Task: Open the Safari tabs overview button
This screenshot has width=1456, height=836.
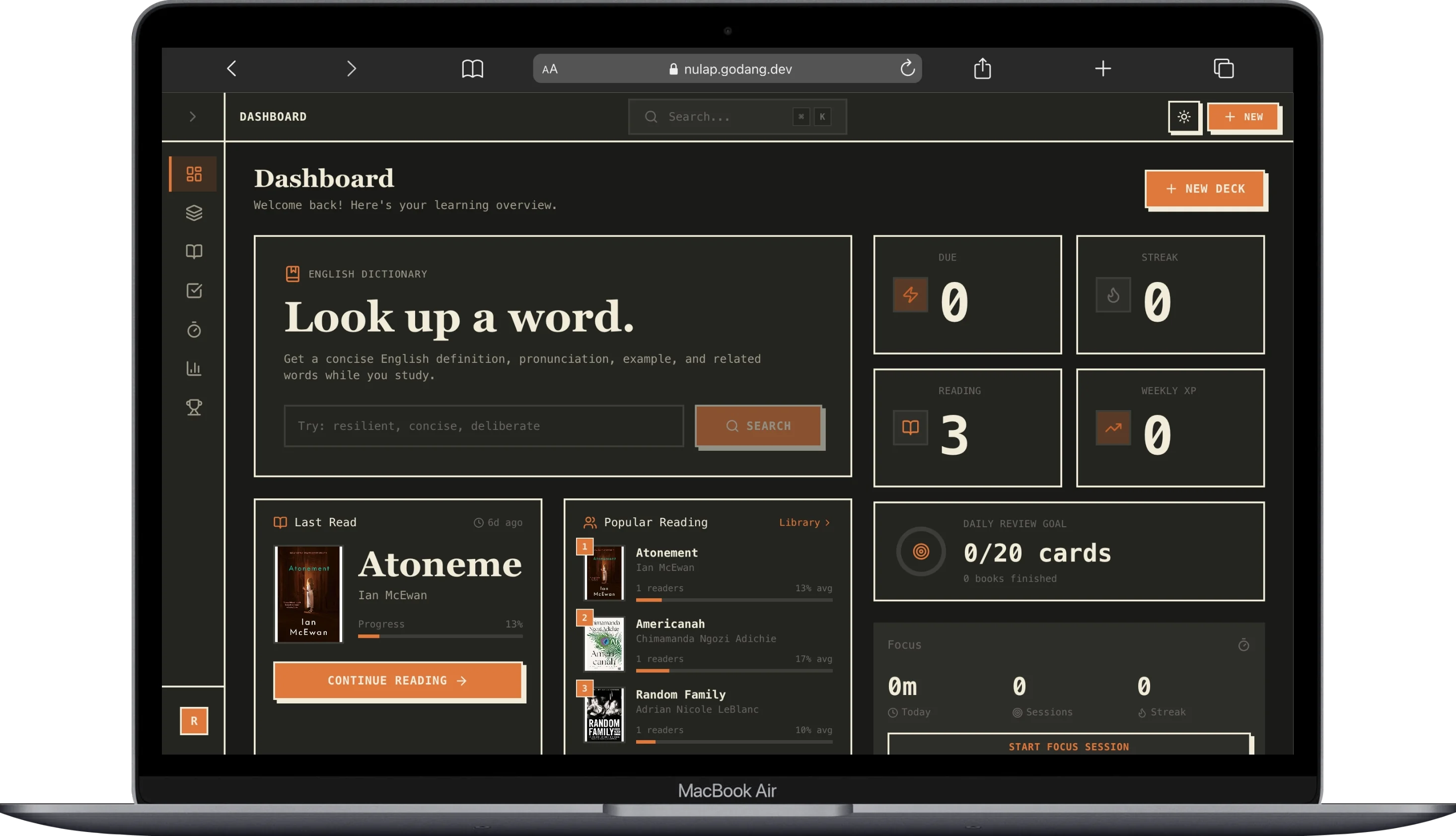Action: [x=1224, y=69]
